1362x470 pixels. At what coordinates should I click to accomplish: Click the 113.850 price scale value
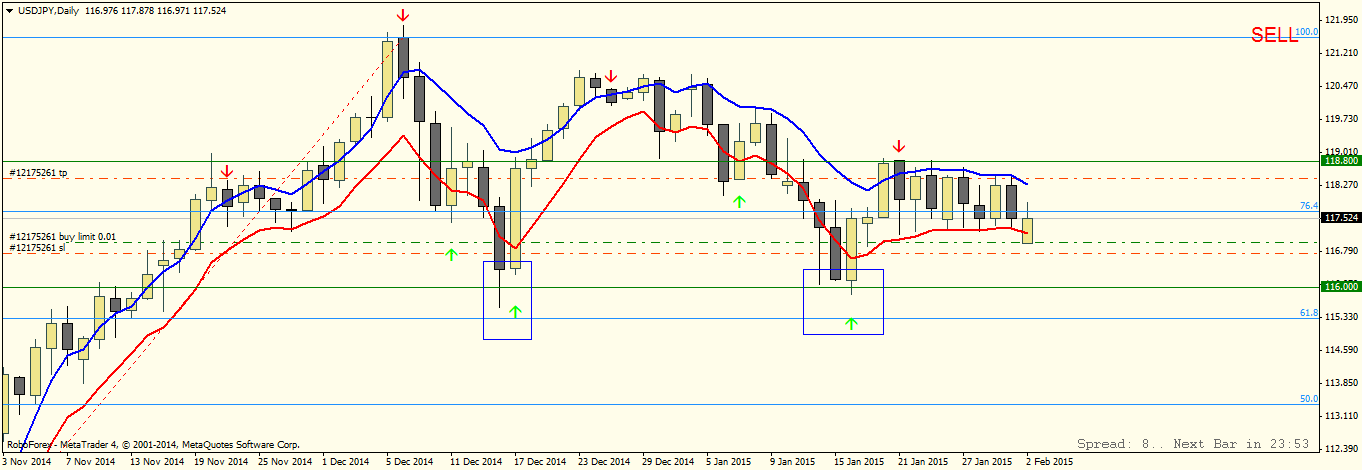pos(1340,383)
